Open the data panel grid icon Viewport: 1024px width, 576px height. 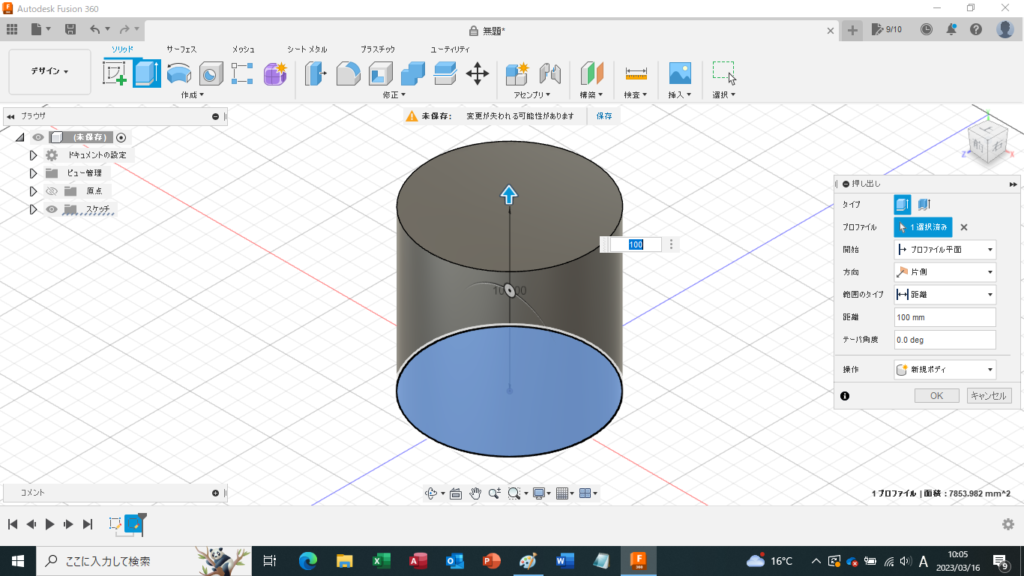(x=12, y=29)
